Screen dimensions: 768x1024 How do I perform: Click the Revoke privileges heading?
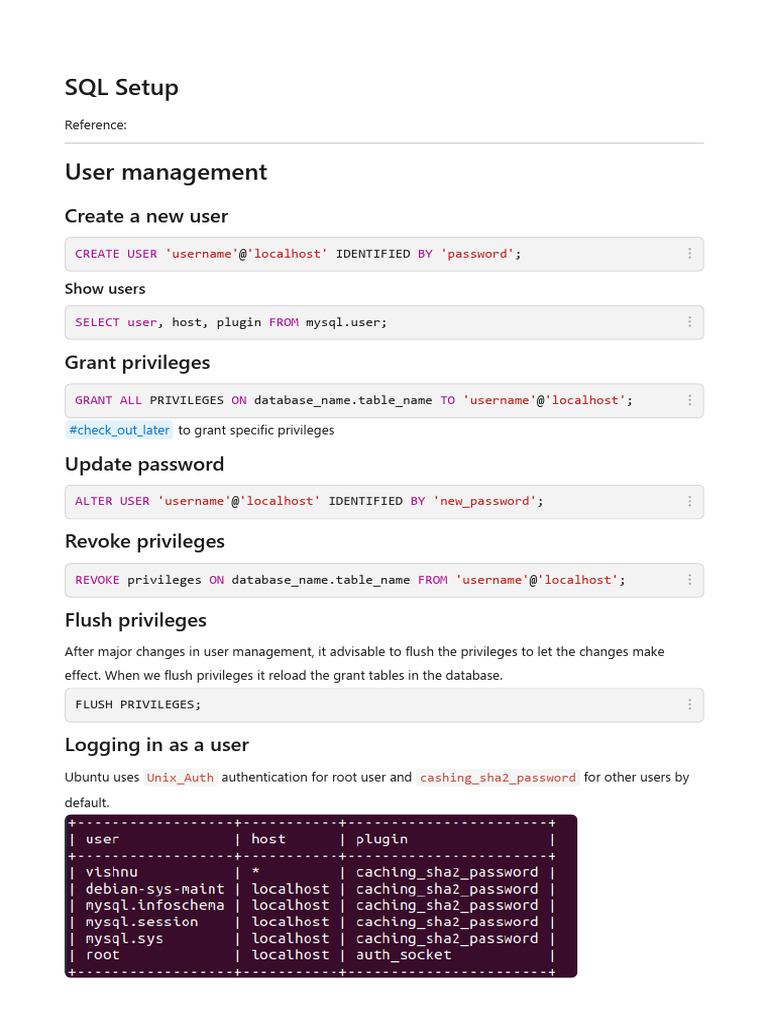pyautogui.click(x=144, y=541)
